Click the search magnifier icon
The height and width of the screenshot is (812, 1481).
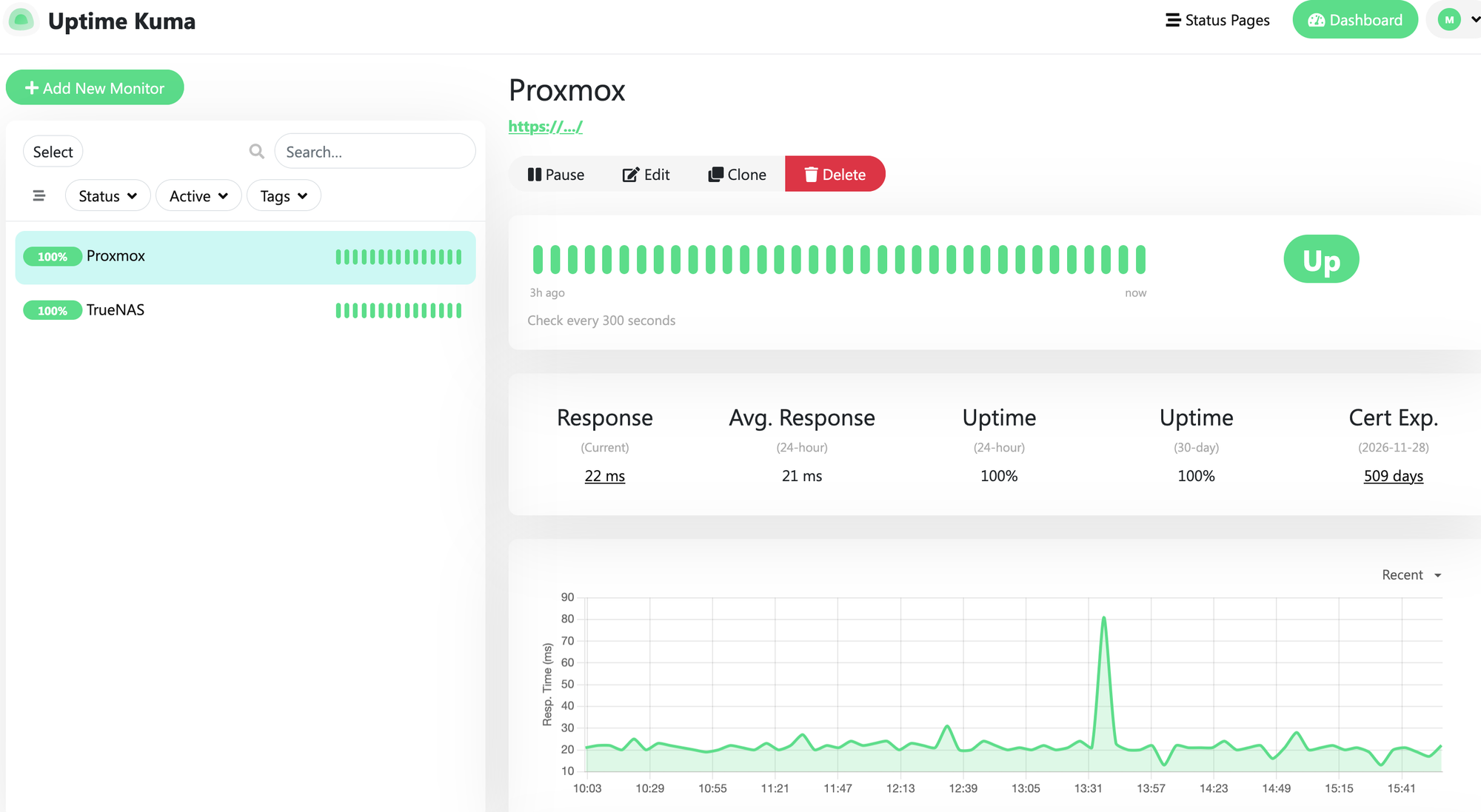(256, 151)
